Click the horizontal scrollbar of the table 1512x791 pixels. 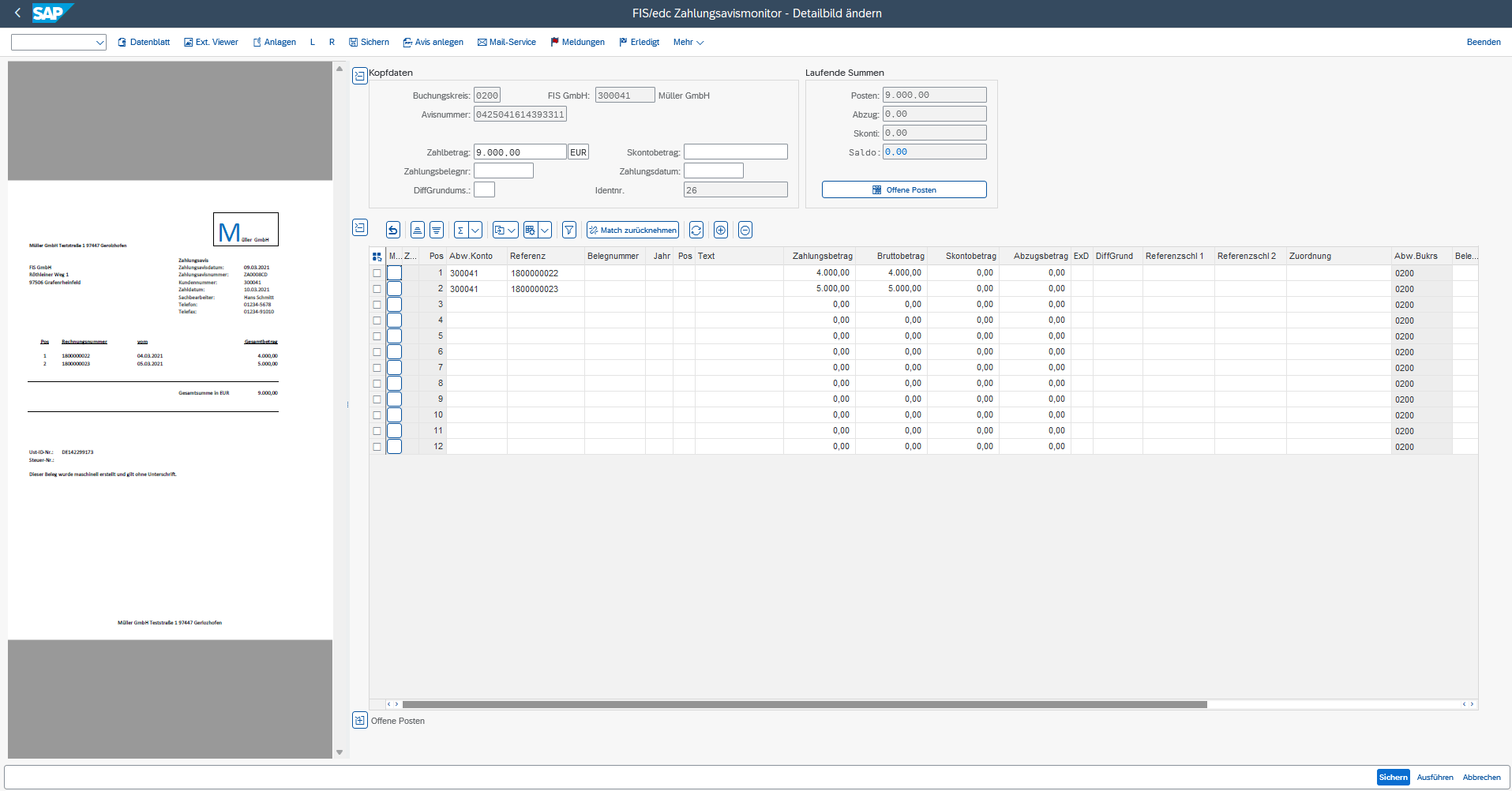click(x=804, y=704)
